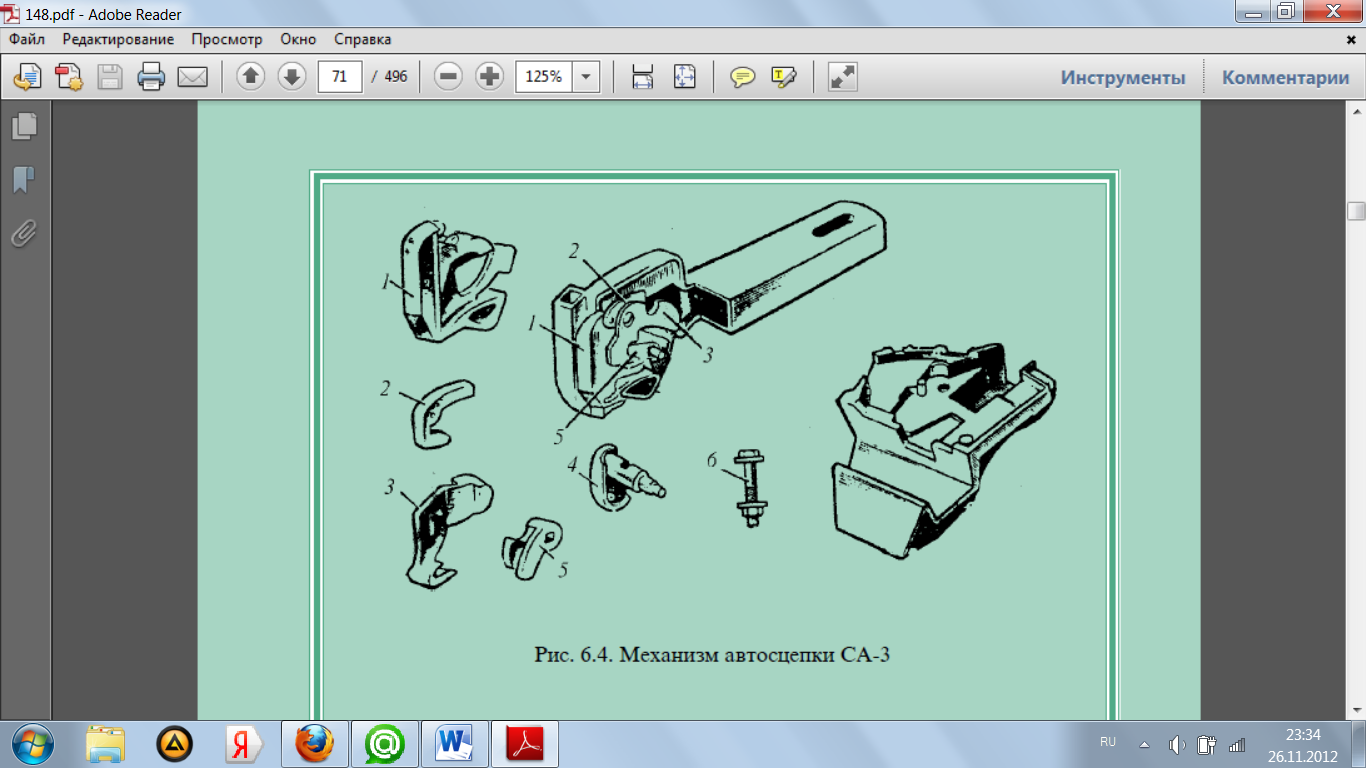Viewport: 1366px width, 768px height.
Task: Open the Справка menu
Action: point(362,40)
